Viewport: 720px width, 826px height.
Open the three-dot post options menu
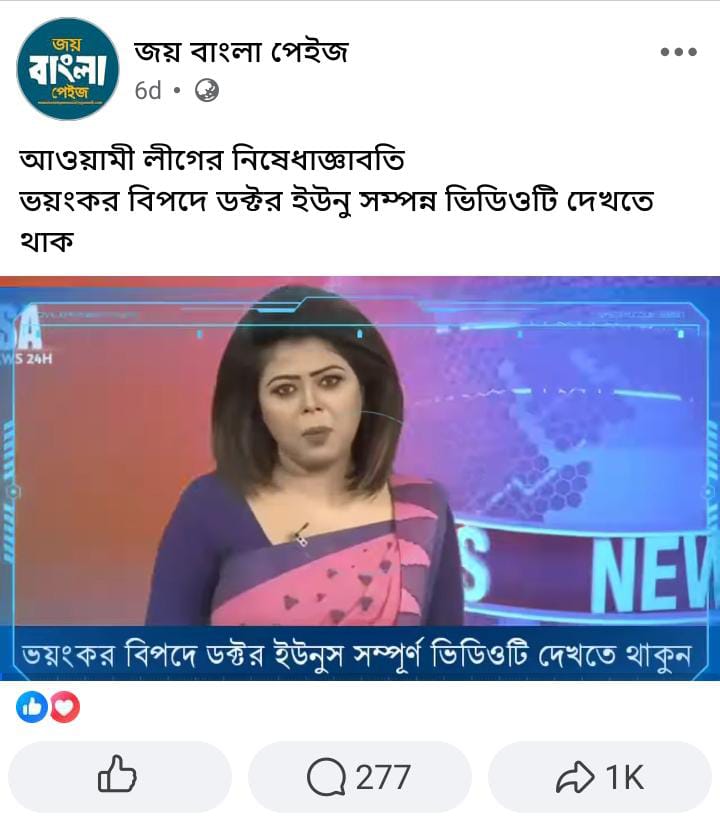point(678,52)
